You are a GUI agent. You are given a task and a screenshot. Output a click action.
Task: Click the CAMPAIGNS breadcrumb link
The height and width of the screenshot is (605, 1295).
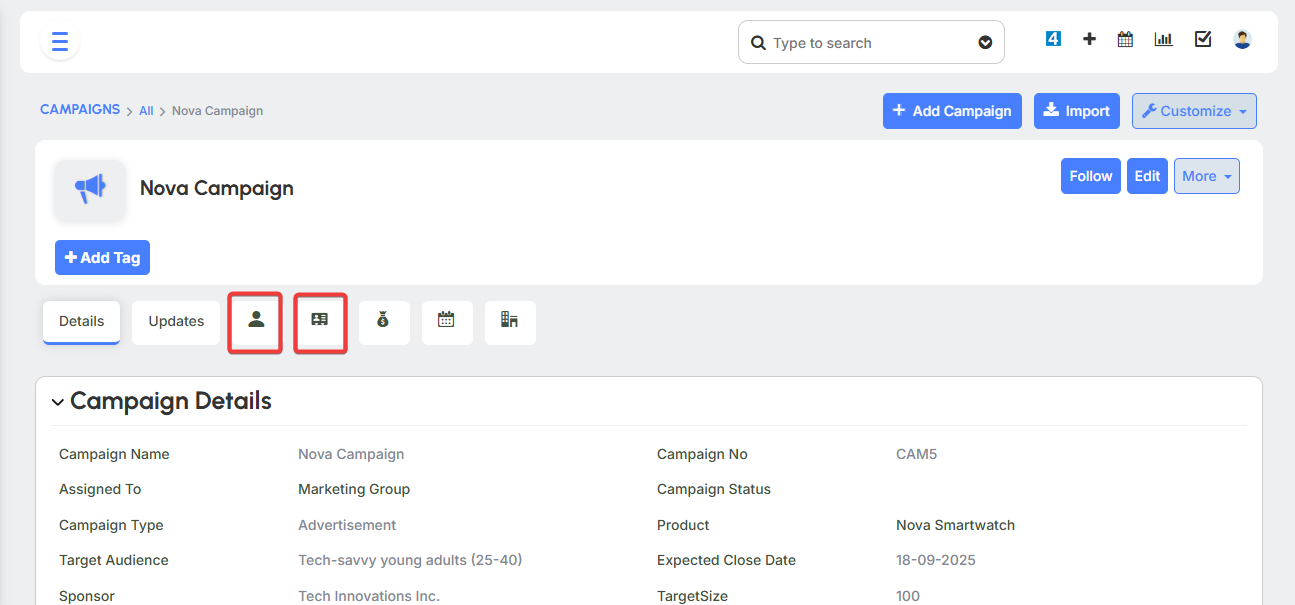80,109
